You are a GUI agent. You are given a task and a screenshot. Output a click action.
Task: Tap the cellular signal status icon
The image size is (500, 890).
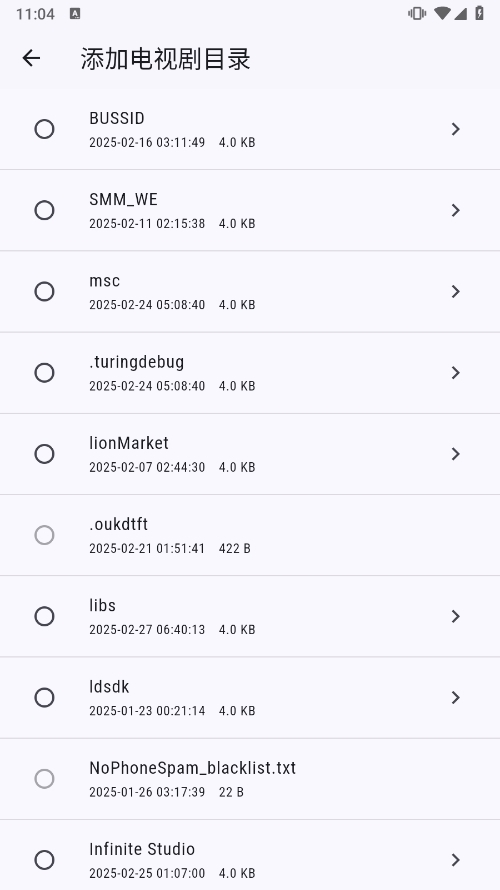click(460, 13)
